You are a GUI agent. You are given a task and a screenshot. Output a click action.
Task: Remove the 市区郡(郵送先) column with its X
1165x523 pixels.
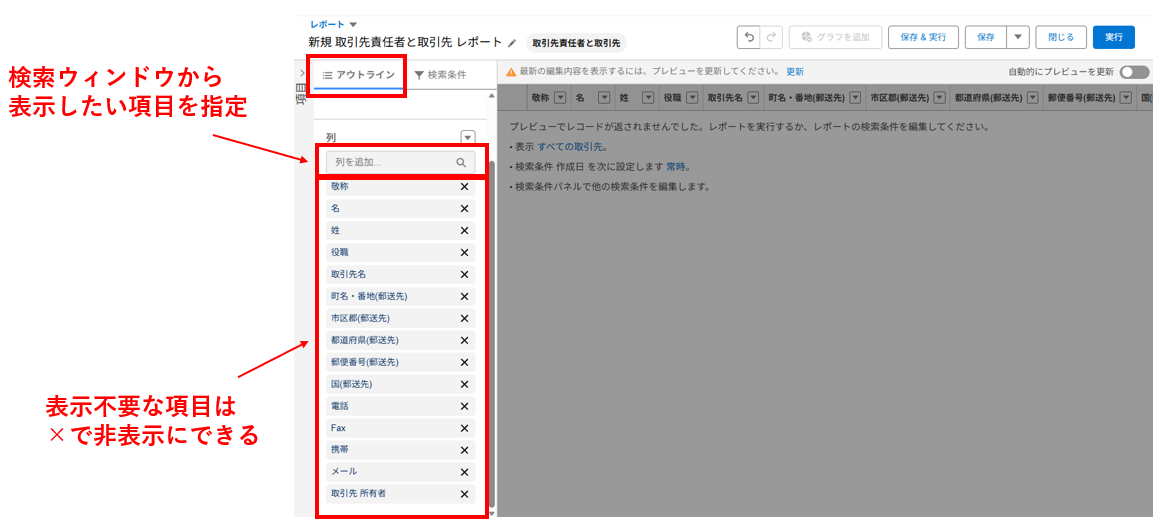[x=464, y=318]
